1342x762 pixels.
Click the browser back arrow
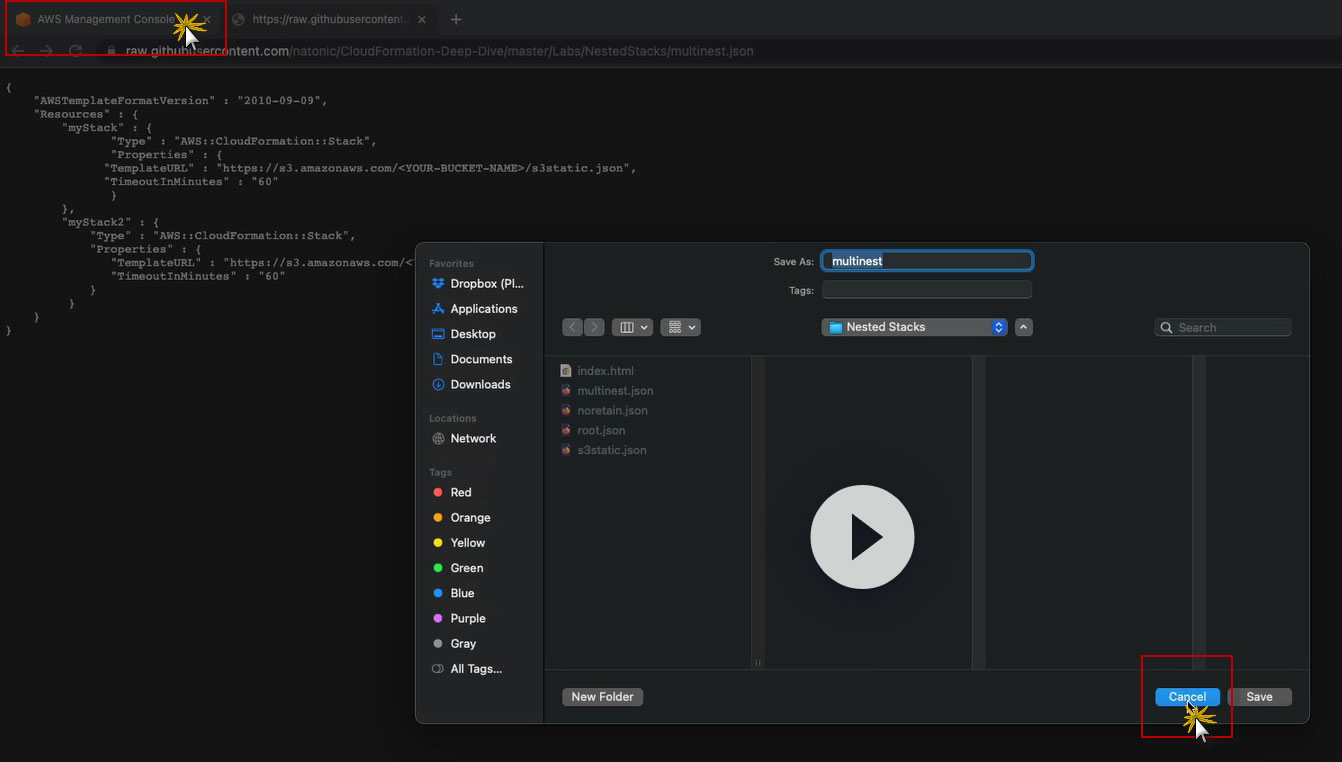[x=18, y=50]
